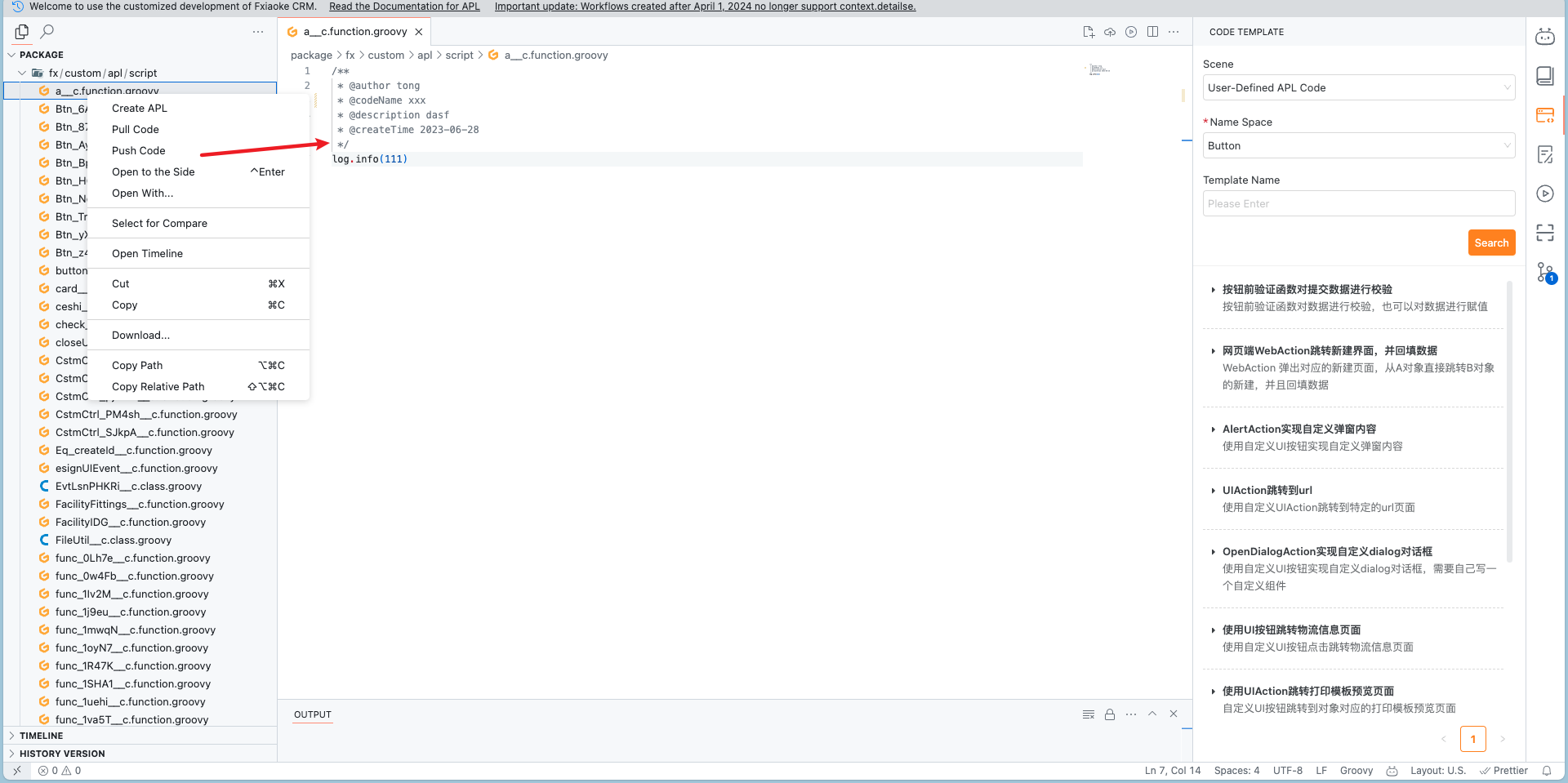Open the search magnifier in sidebar
Viewport: 1568px width, 783px height.
(x=47, y=32)
